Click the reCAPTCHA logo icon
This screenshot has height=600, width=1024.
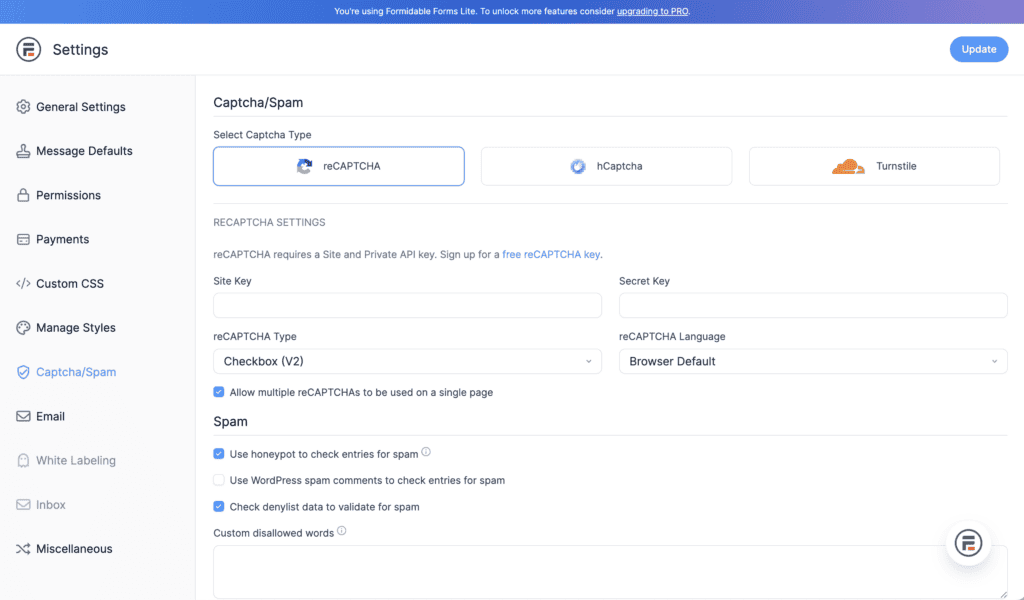coord(304,166)
